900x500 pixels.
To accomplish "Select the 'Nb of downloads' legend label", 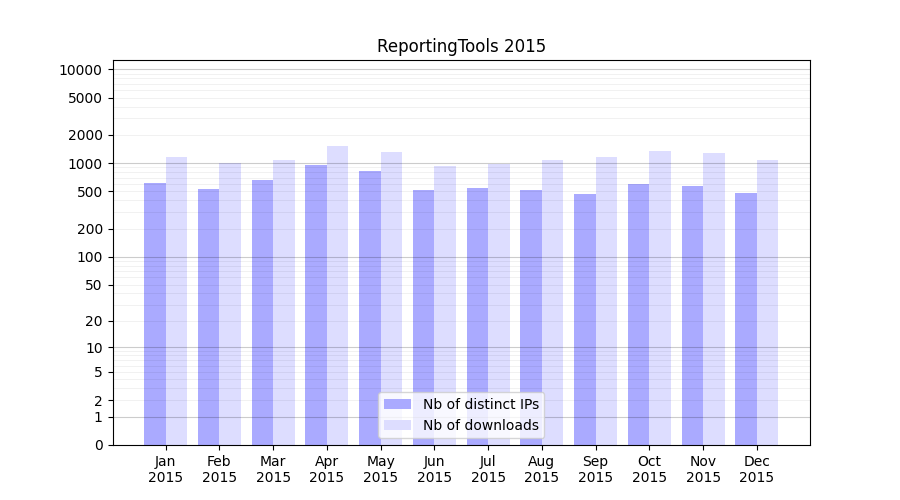I will coord(480,425).
